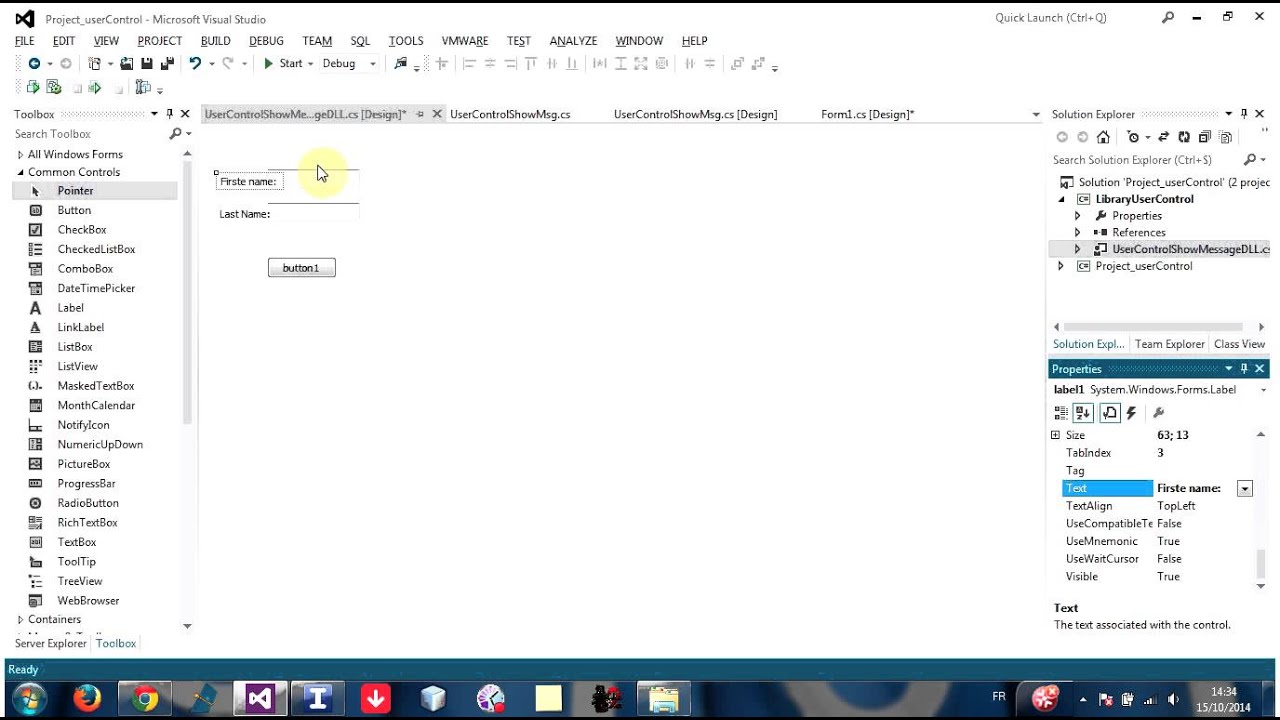Expand the Size property row

coord(1055,435)
